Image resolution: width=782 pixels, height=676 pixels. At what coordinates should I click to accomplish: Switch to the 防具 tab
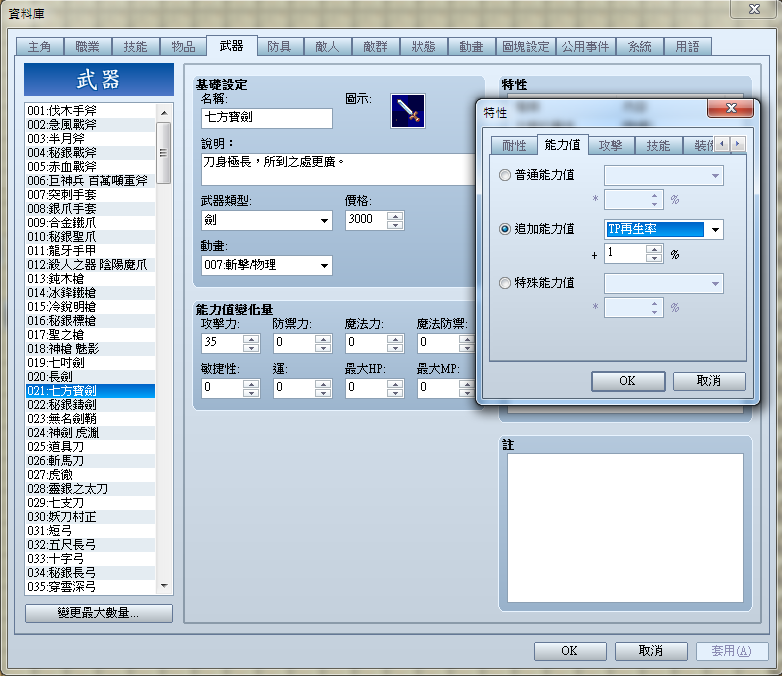point(279,47)
